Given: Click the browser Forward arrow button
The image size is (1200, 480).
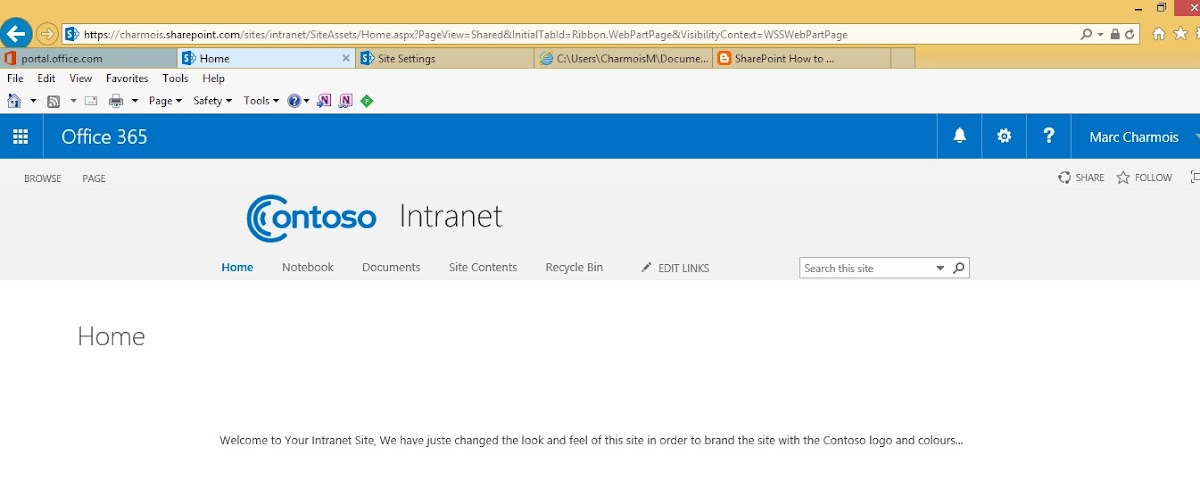Looking at the screenshot, I should click(x=47, y=34).
